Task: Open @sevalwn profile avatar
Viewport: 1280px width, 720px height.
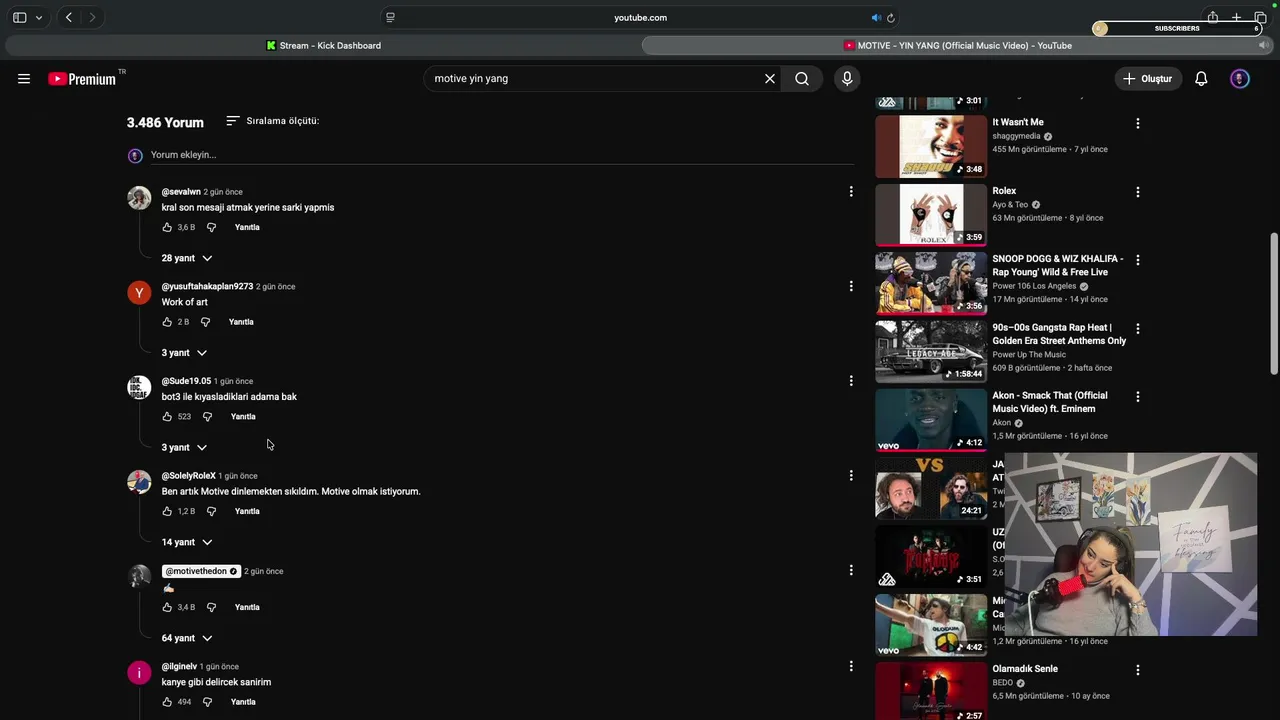Action: point(139,197)
